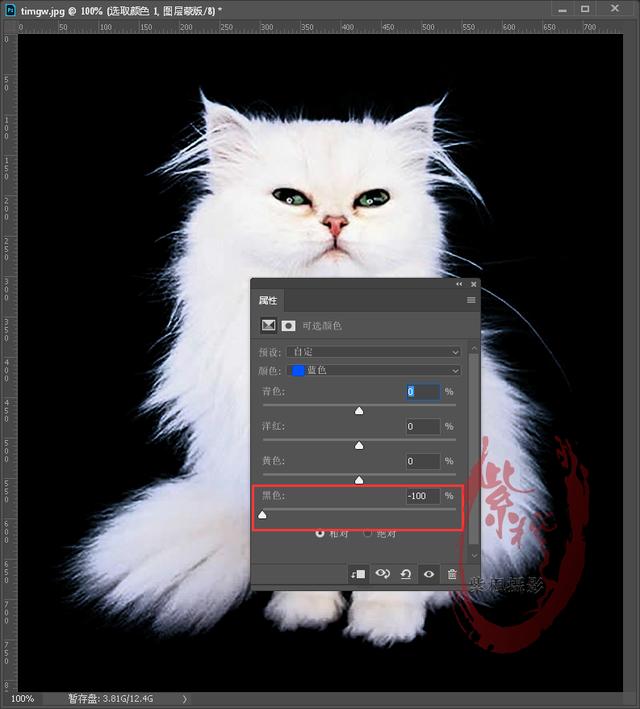Screen dimensions: 640x709
Task: Select the Absolute (绝对) radio button
Action: 367,533
